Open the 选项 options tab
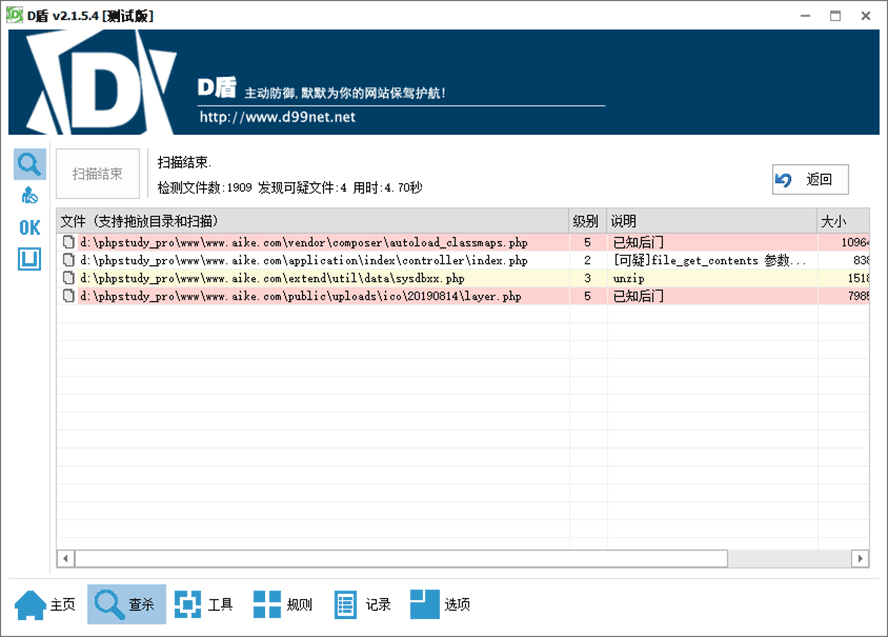Screen dimensions: 888x637 coord(441,604)
